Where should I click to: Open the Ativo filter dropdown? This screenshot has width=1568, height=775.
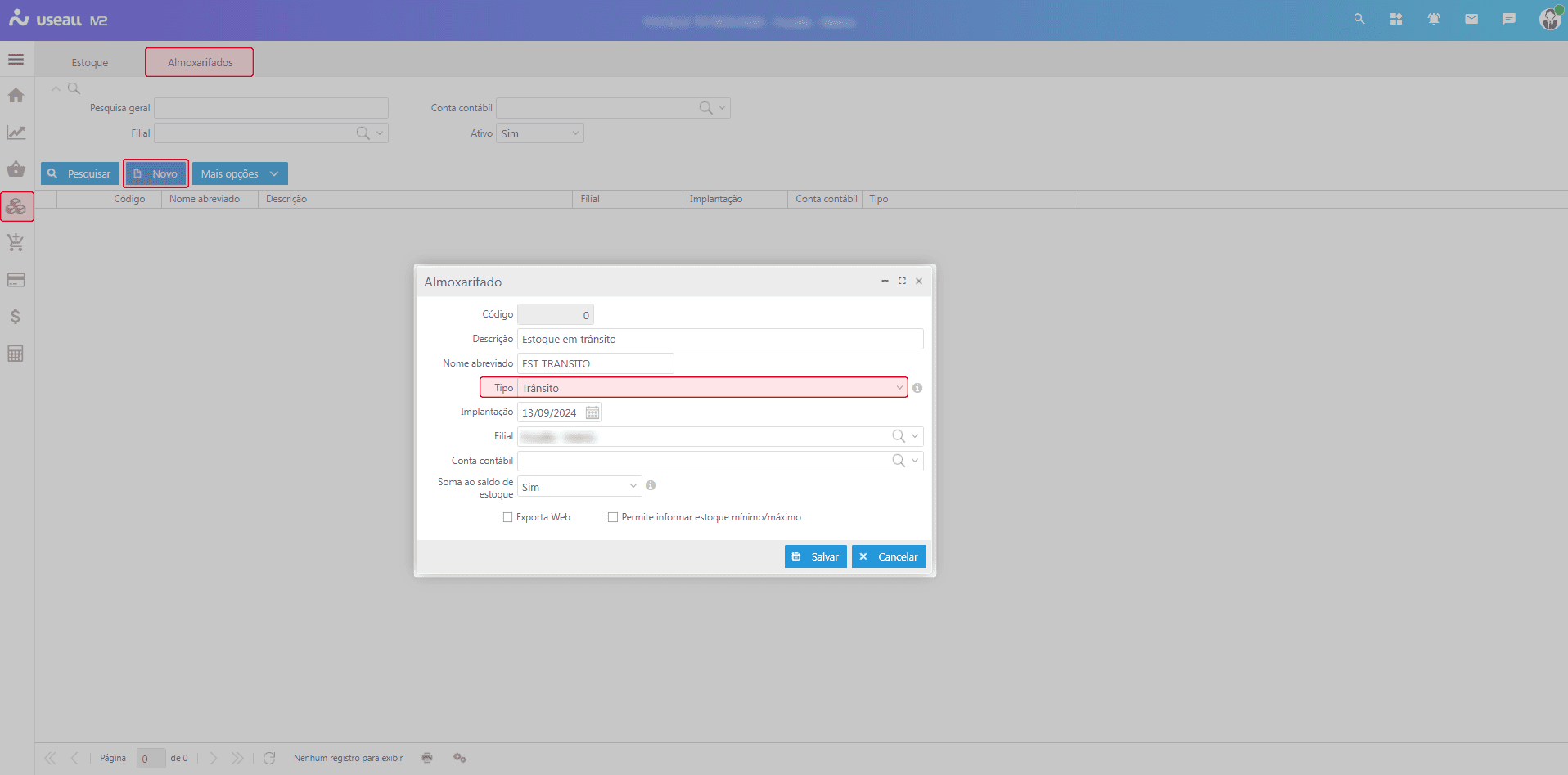point(574,133)
